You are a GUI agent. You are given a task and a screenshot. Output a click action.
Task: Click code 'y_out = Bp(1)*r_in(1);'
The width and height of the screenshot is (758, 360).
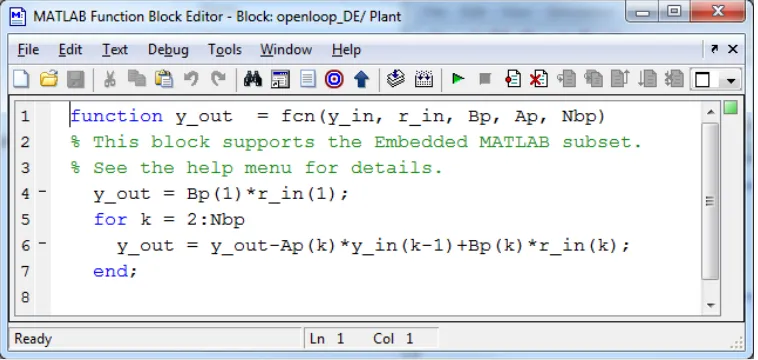221,194
